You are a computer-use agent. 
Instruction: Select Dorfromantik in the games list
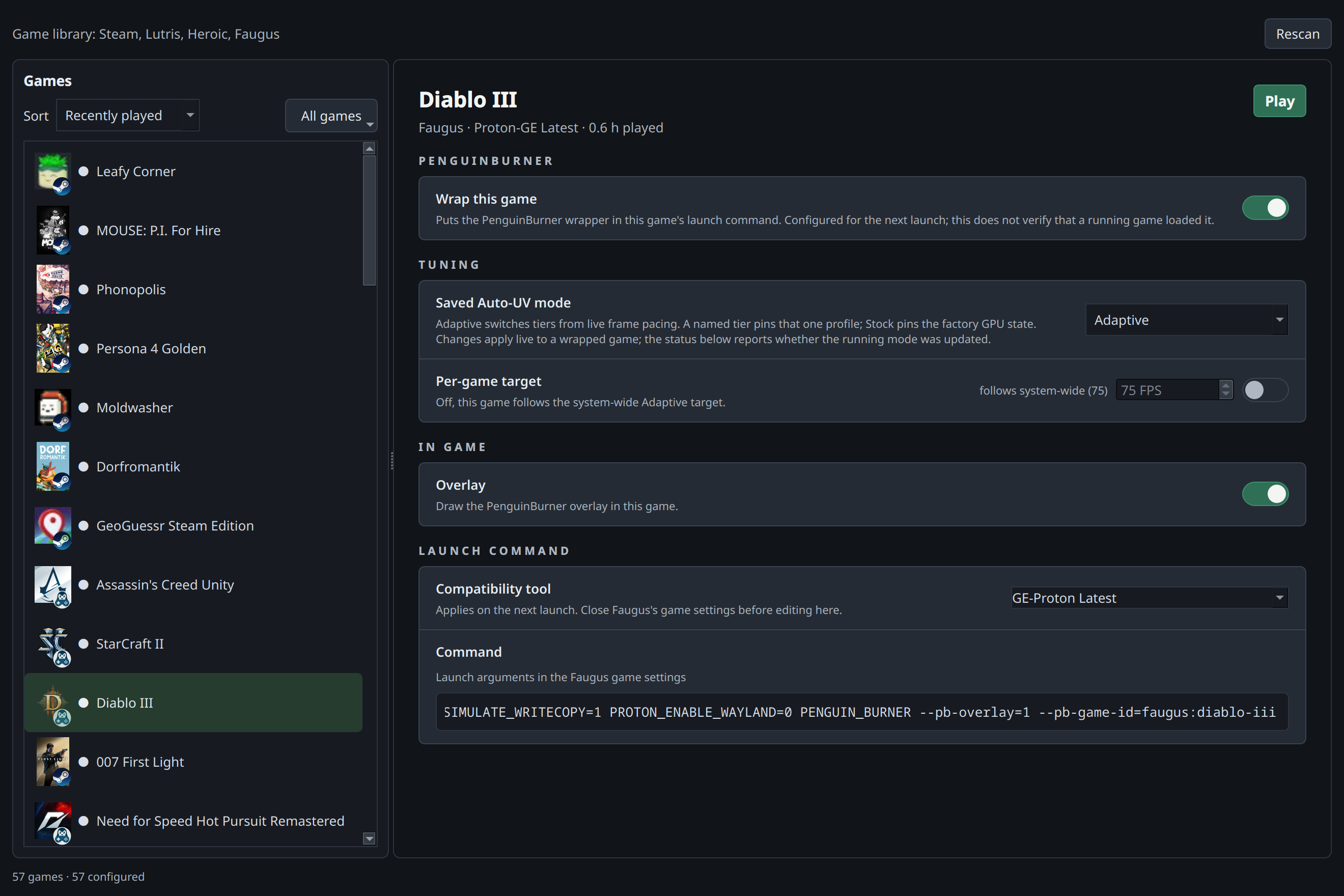click(193, 466)
